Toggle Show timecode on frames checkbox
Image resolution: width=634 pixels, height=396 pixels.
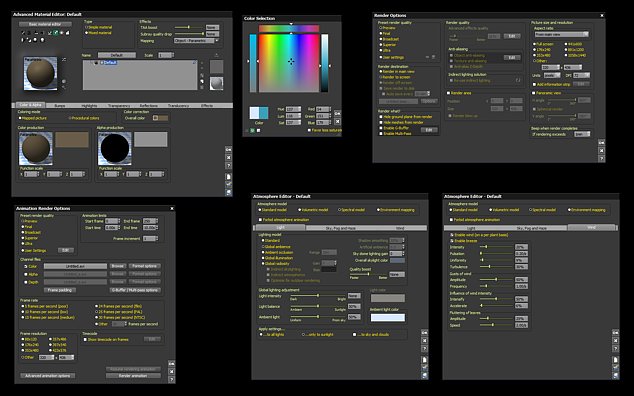click(x=85, y=340)
